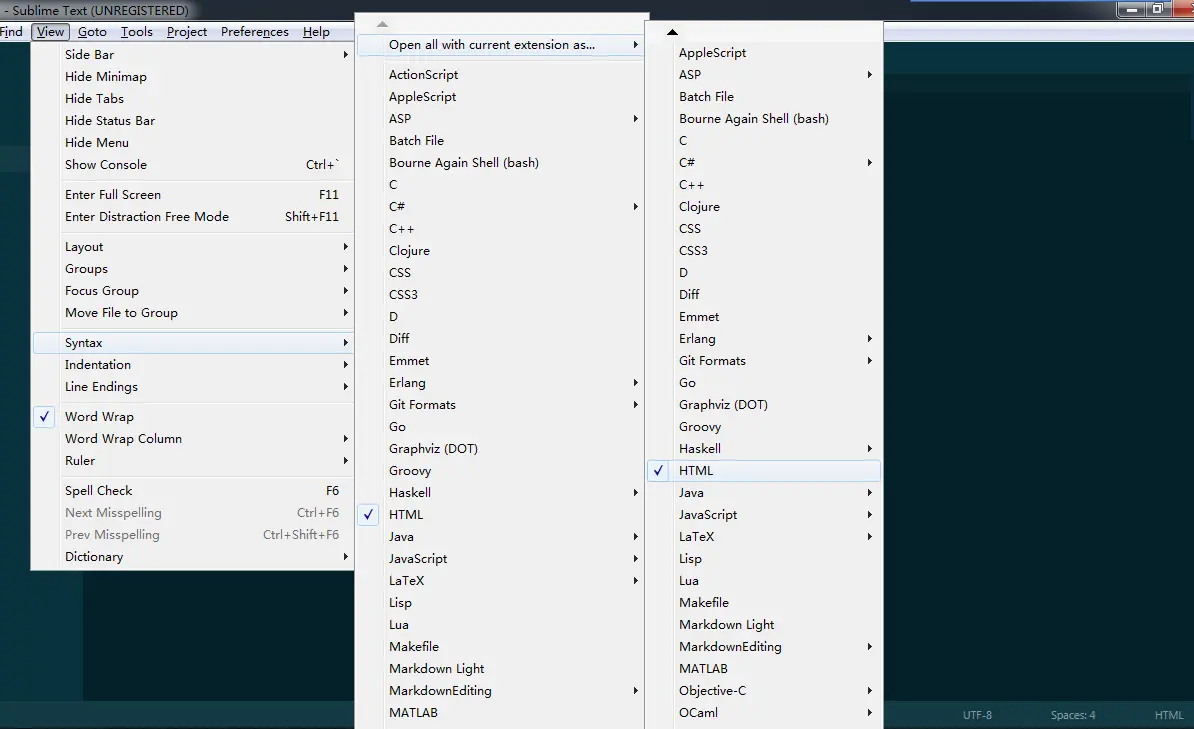Toggle Spell Check
The width and height of the screenshot is (1194, 729).
click(193, 491)
